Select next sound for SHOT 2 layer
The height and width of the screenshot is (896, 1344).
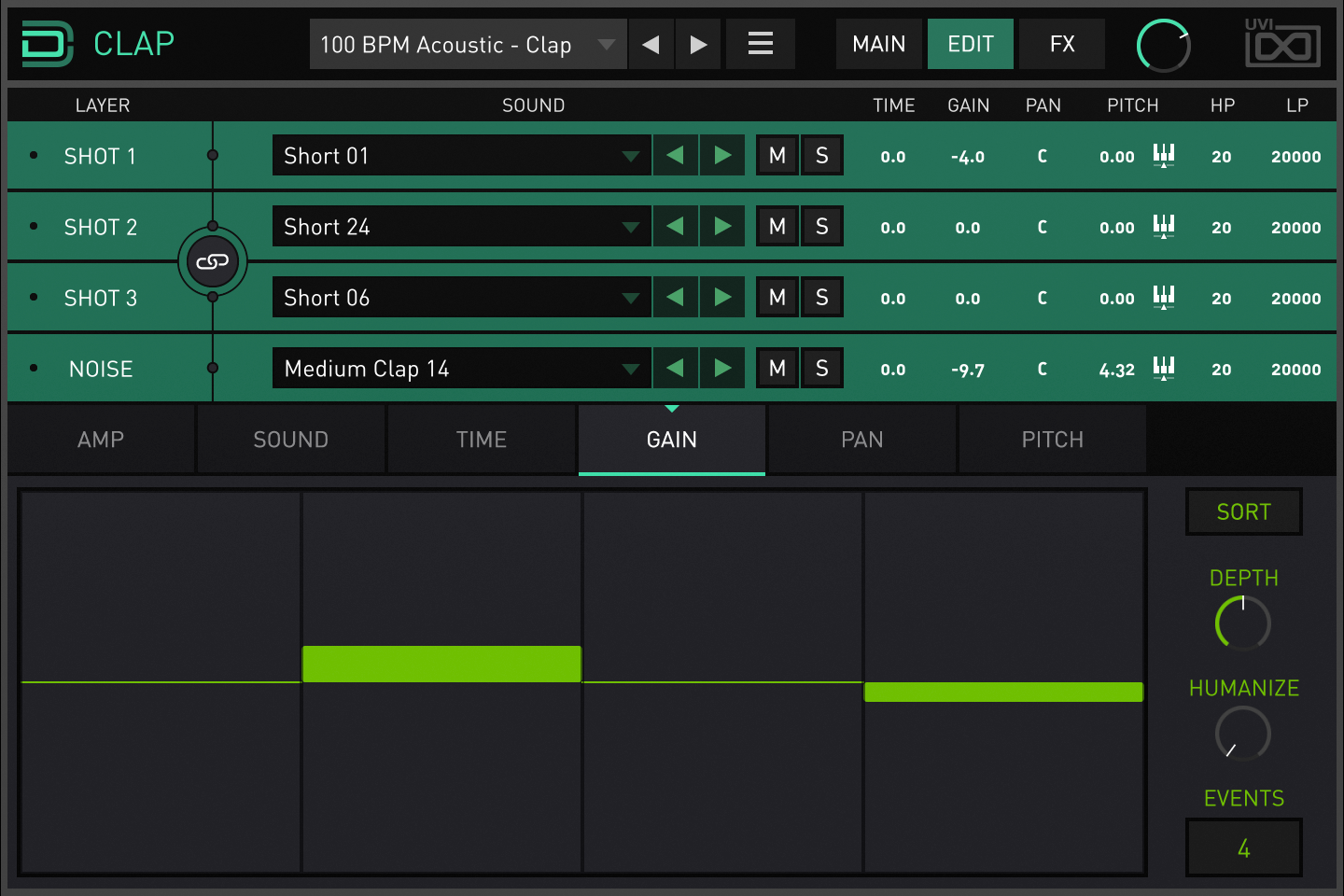tap(722, 227)
